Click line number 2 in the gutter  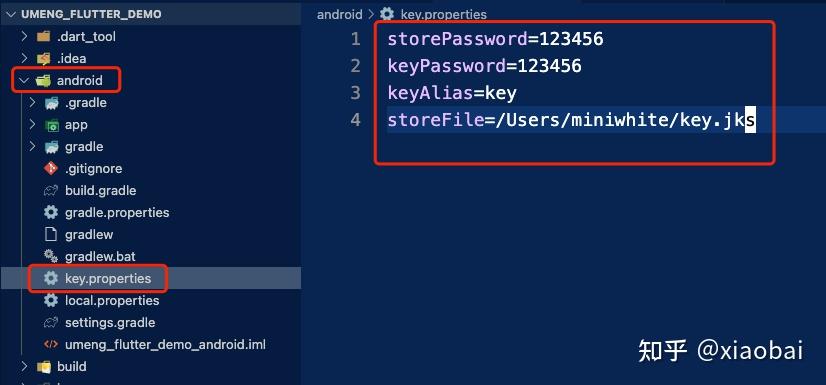tap(355, 66)
